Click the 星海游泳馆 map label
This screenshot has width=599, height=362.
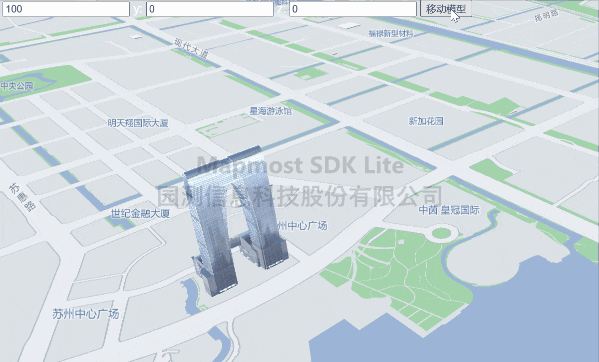pos(271,111)
